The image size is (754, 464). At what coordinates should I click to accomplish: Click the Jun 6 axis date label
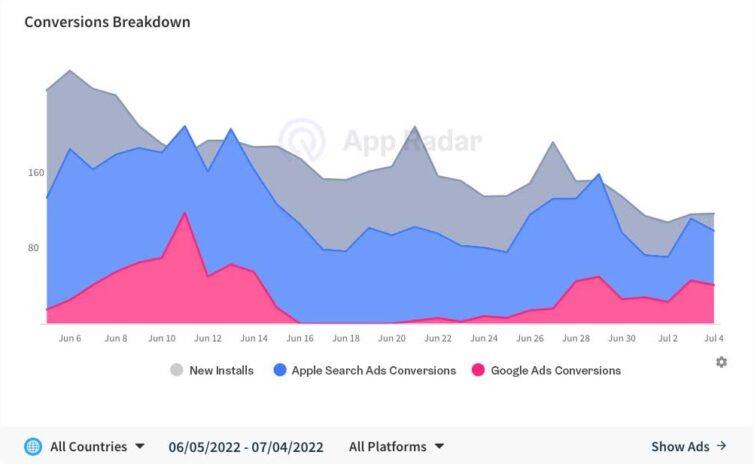tap(70, 338)
